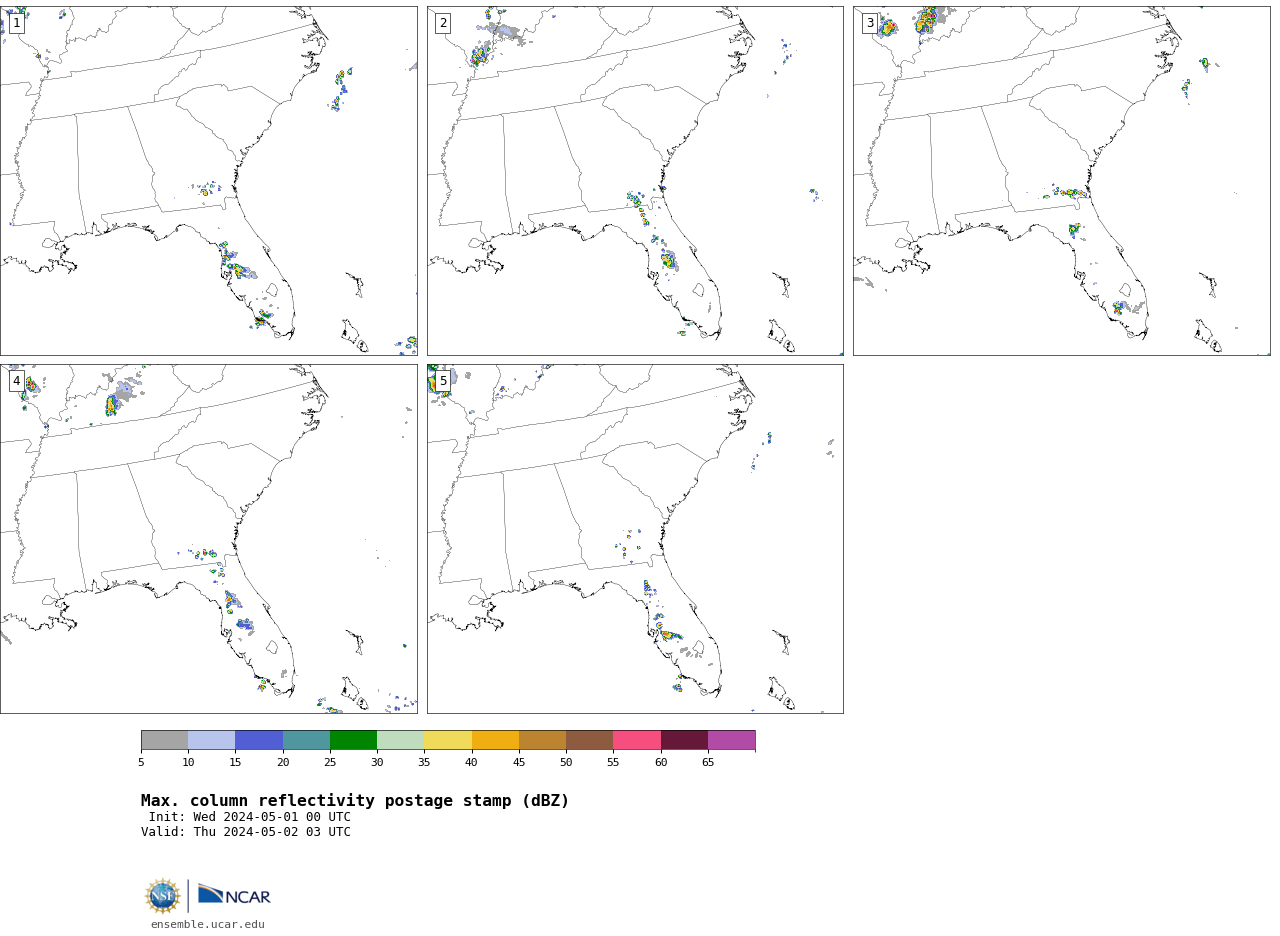Click the Max. column reflectivity title
The width and height of the screenshot is (1280, 936).
355,801
